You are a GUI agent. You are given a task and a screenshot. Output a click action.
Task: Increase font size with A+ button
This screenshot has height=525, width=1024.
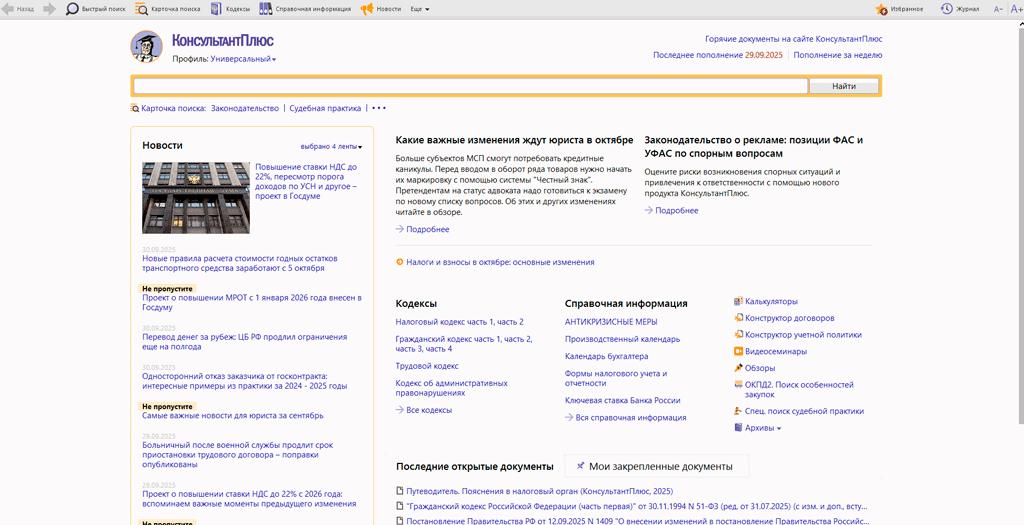coord(1016,9)
